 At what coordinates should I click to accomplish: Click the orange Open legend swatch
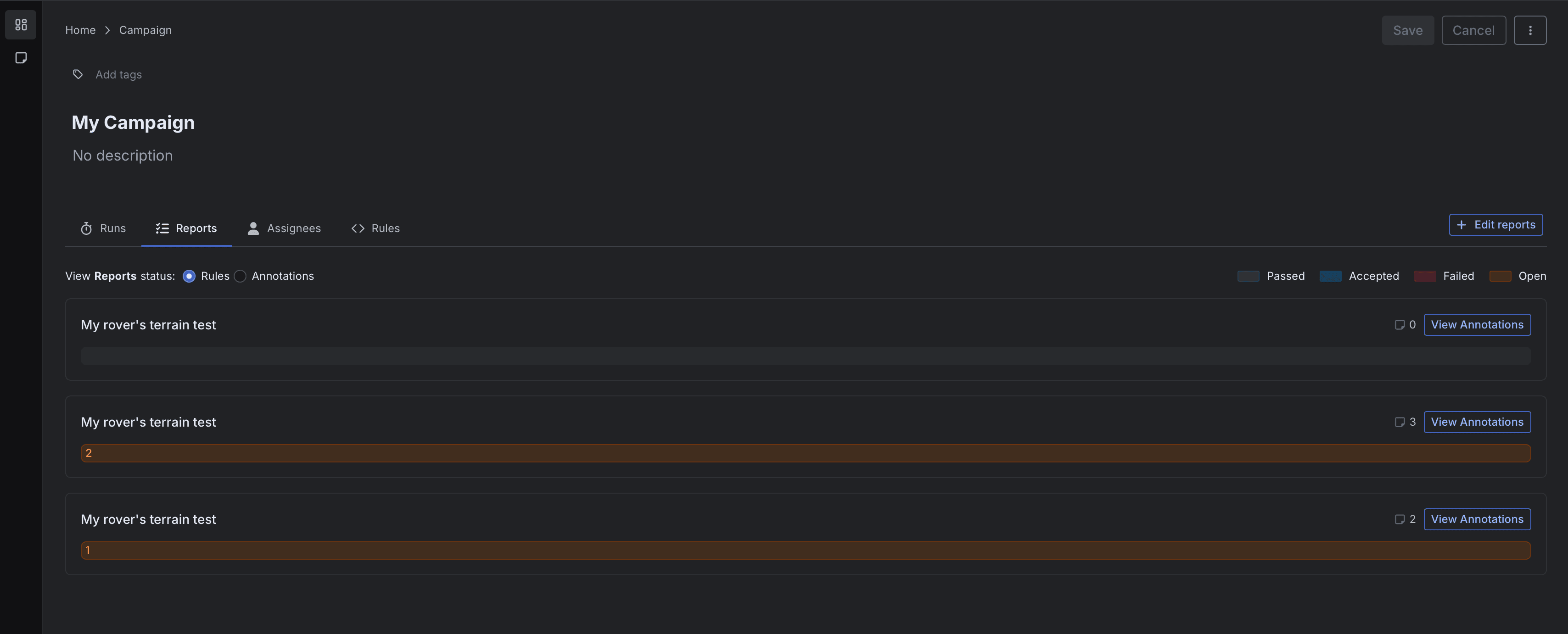point(1500,276)
